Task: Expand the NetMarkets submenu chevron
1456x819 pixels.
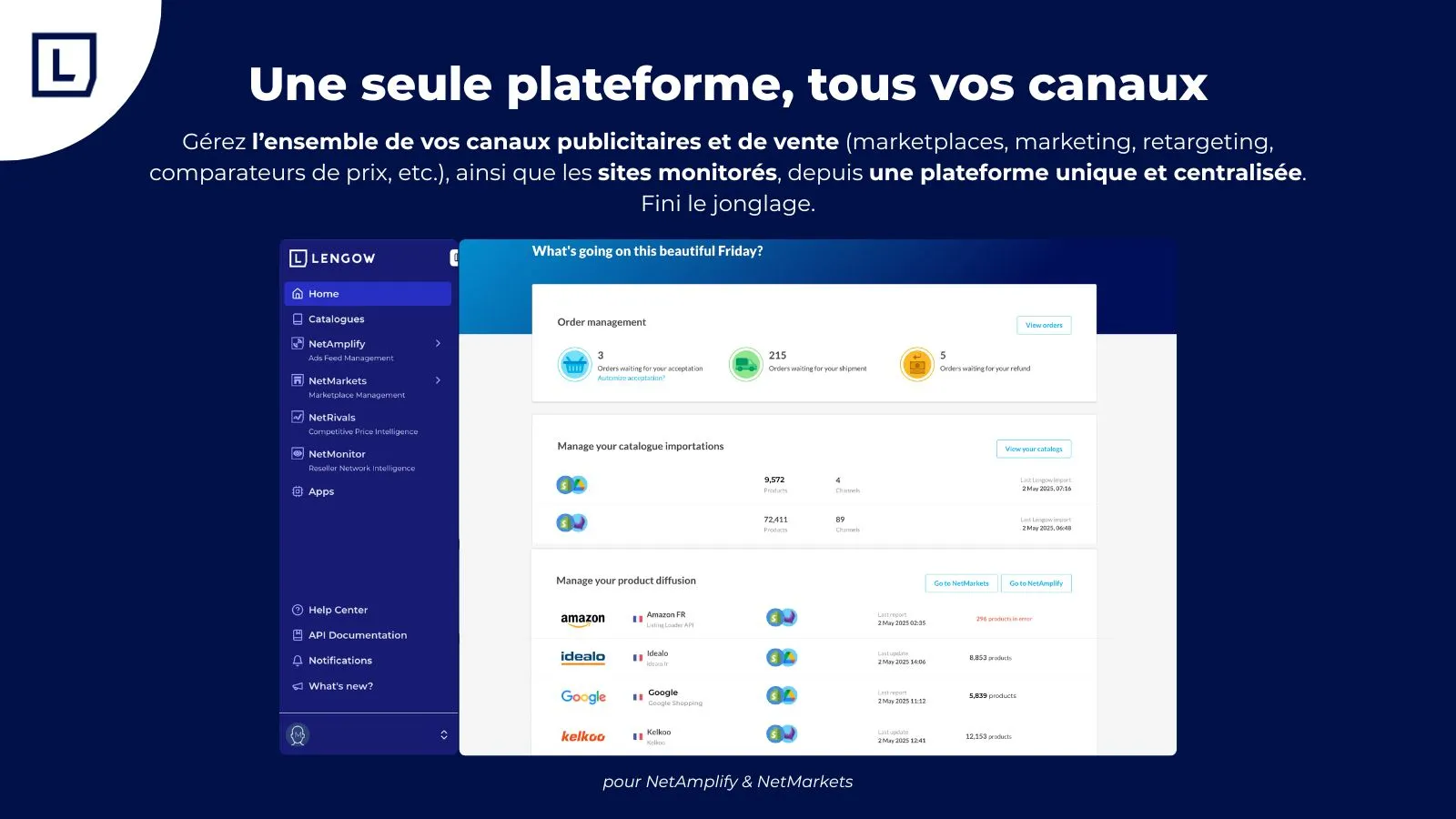Action: coord(438,380)
